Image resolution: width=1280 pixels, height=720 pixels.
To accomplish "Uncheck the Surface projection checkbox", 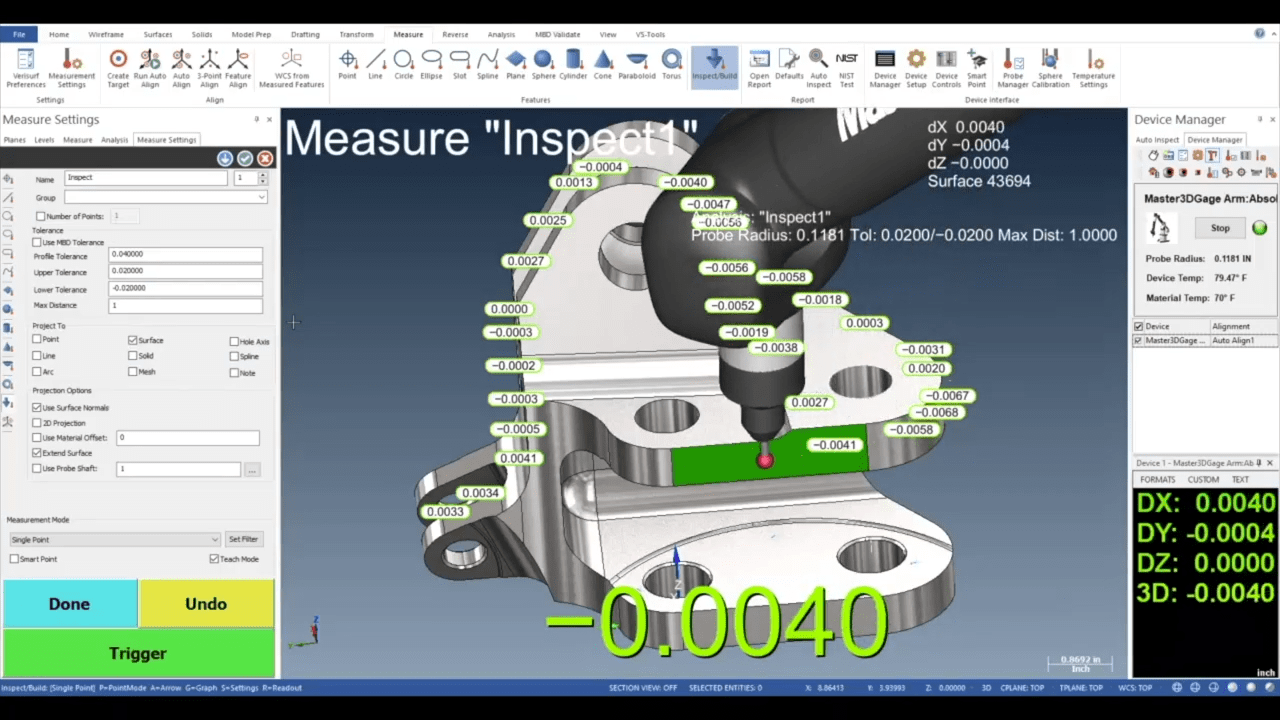I will (x=132, y=340).
